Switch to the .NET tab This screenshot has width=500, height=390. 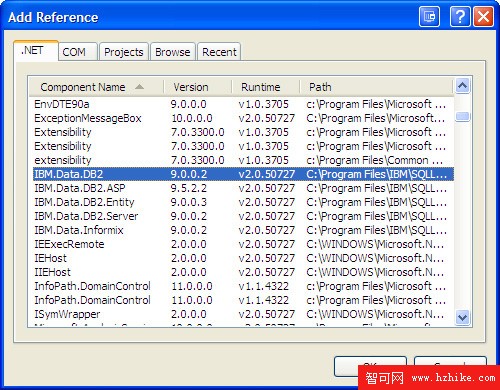click(x=36, y=51)
